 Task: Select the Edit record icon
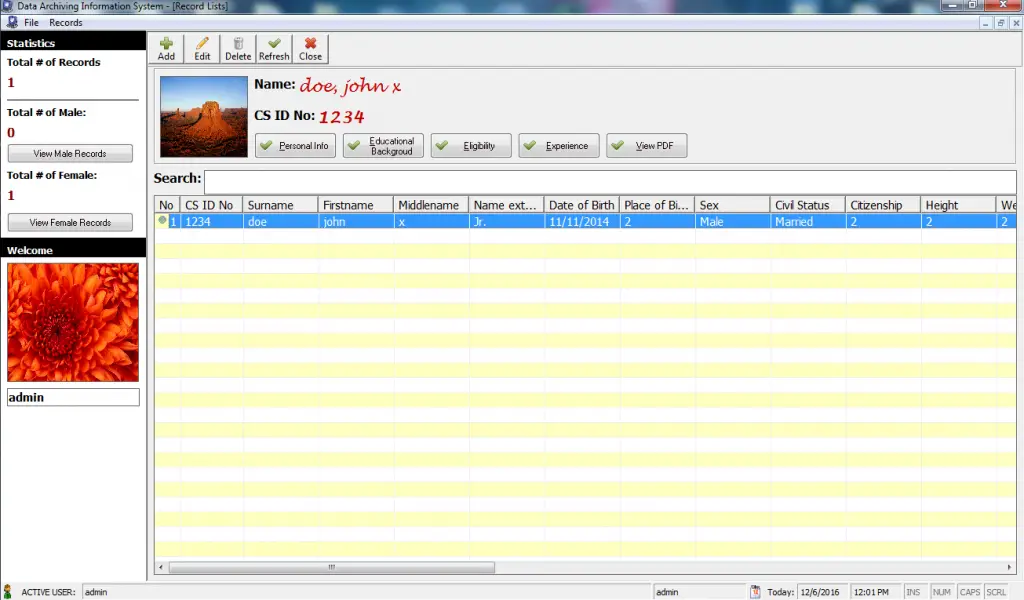pos(202,47)
